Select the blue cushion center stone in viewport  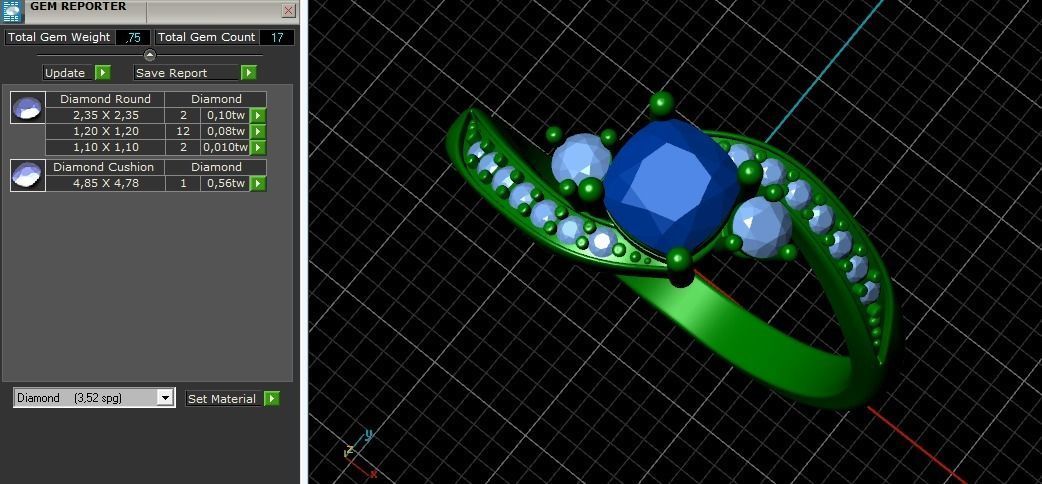671,186
